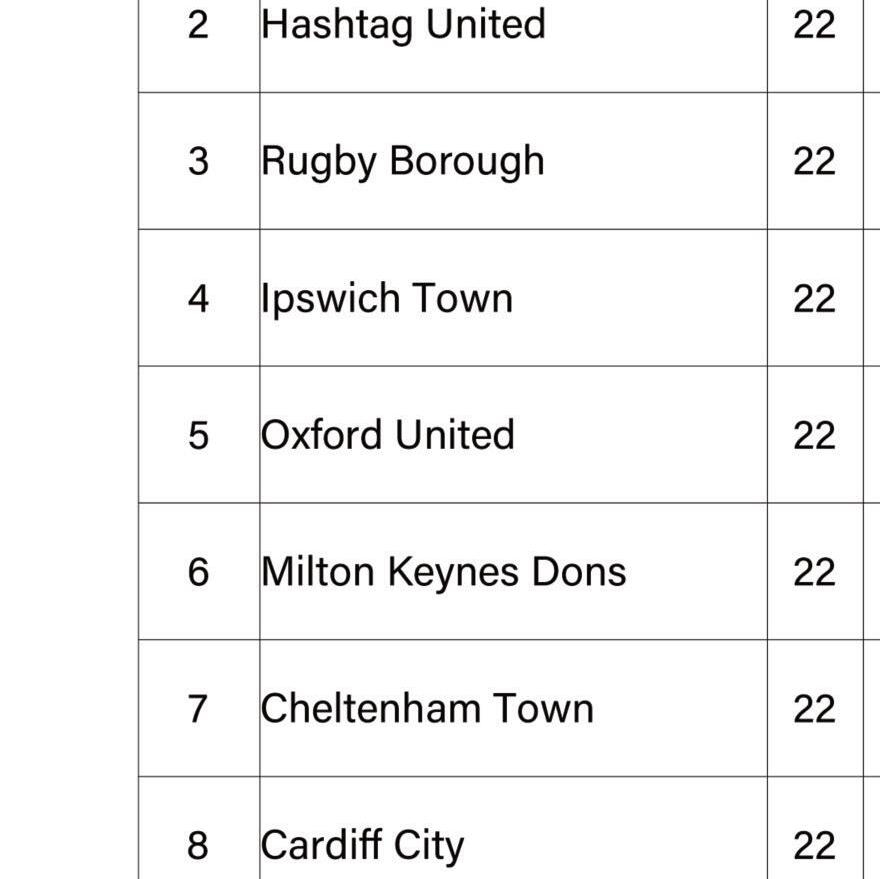Viewport: 880px width, 879px height.
Task: Select the position number 3 cell
Action: pos(199,162)
